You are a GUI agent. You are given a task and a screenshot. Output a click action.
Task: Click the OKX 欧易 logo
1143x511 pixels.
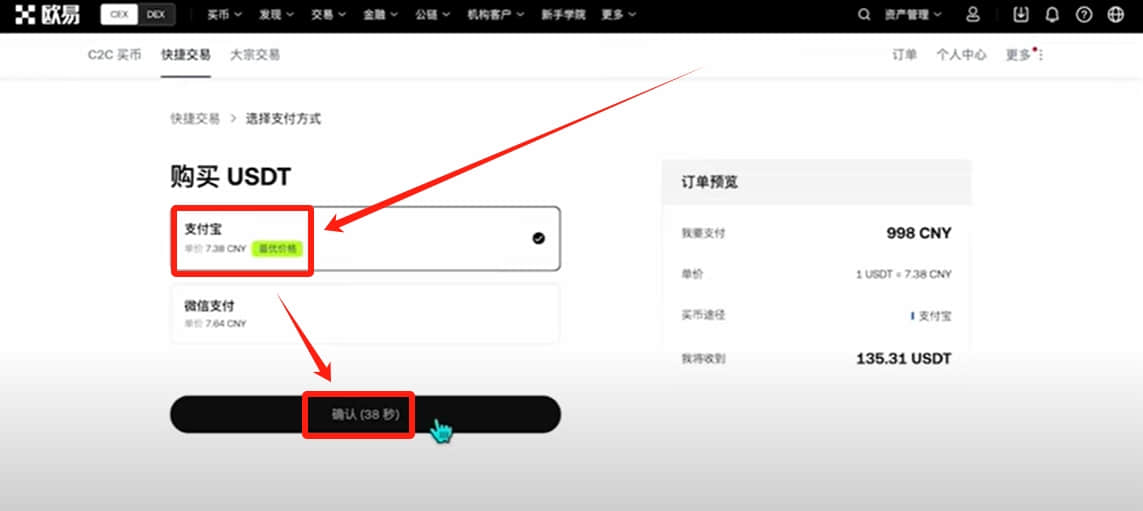point(47,15)
